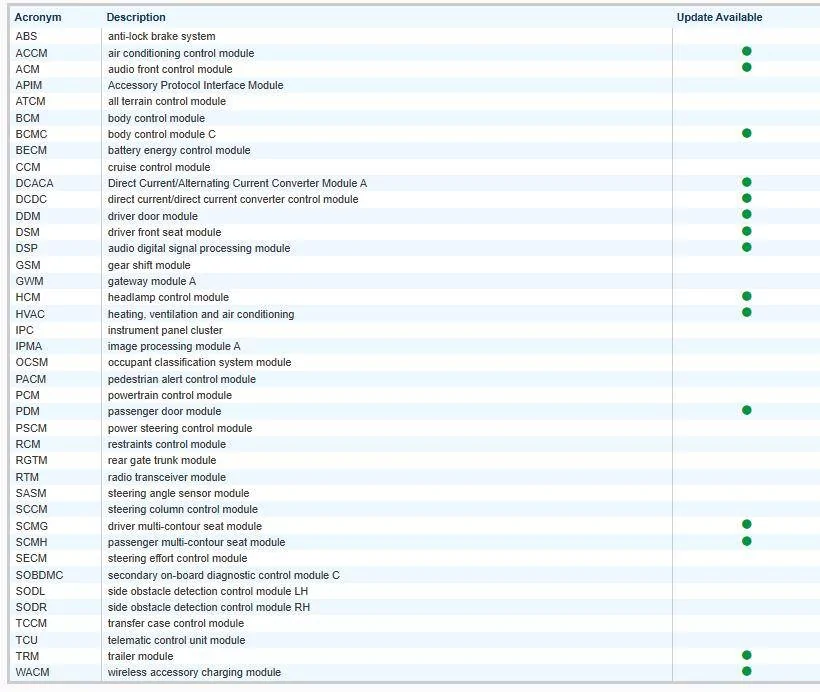This screenshot has width=820, height=692.
Task: Click the SCMG green update indicator
Action: 746,524
